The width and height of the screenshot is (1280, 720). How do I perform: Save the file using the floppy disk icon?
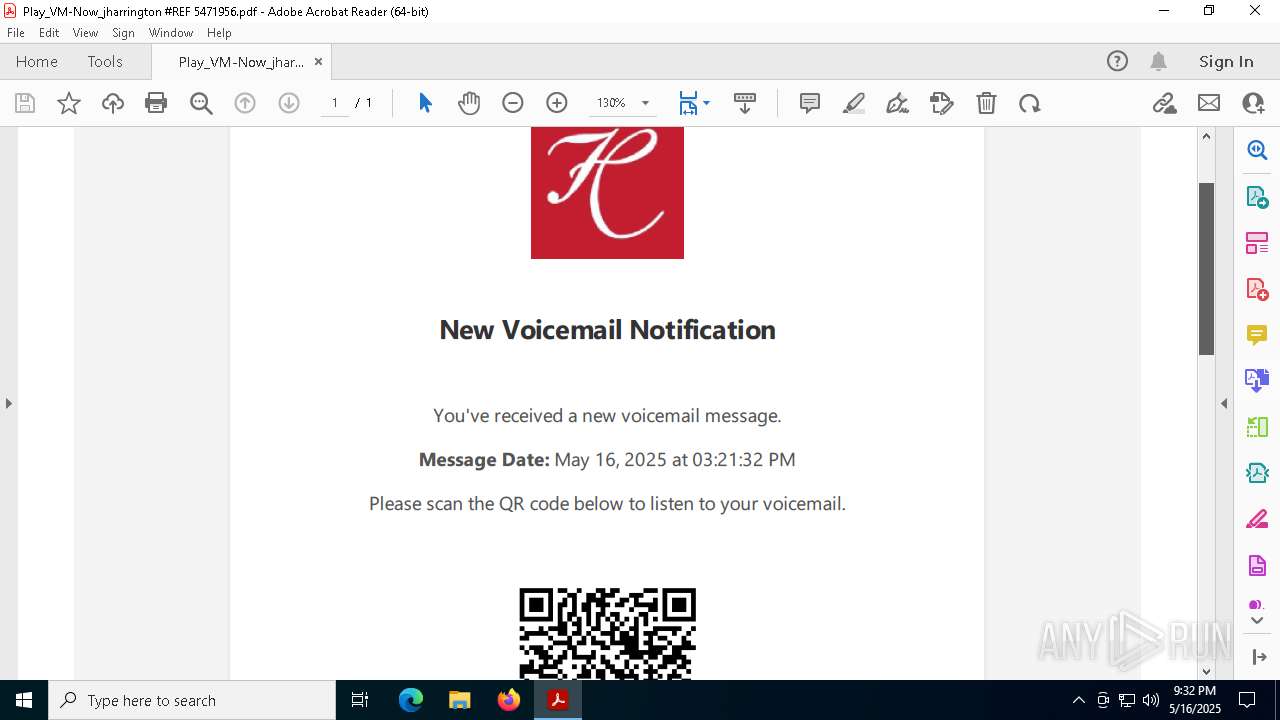click(25, 103)
